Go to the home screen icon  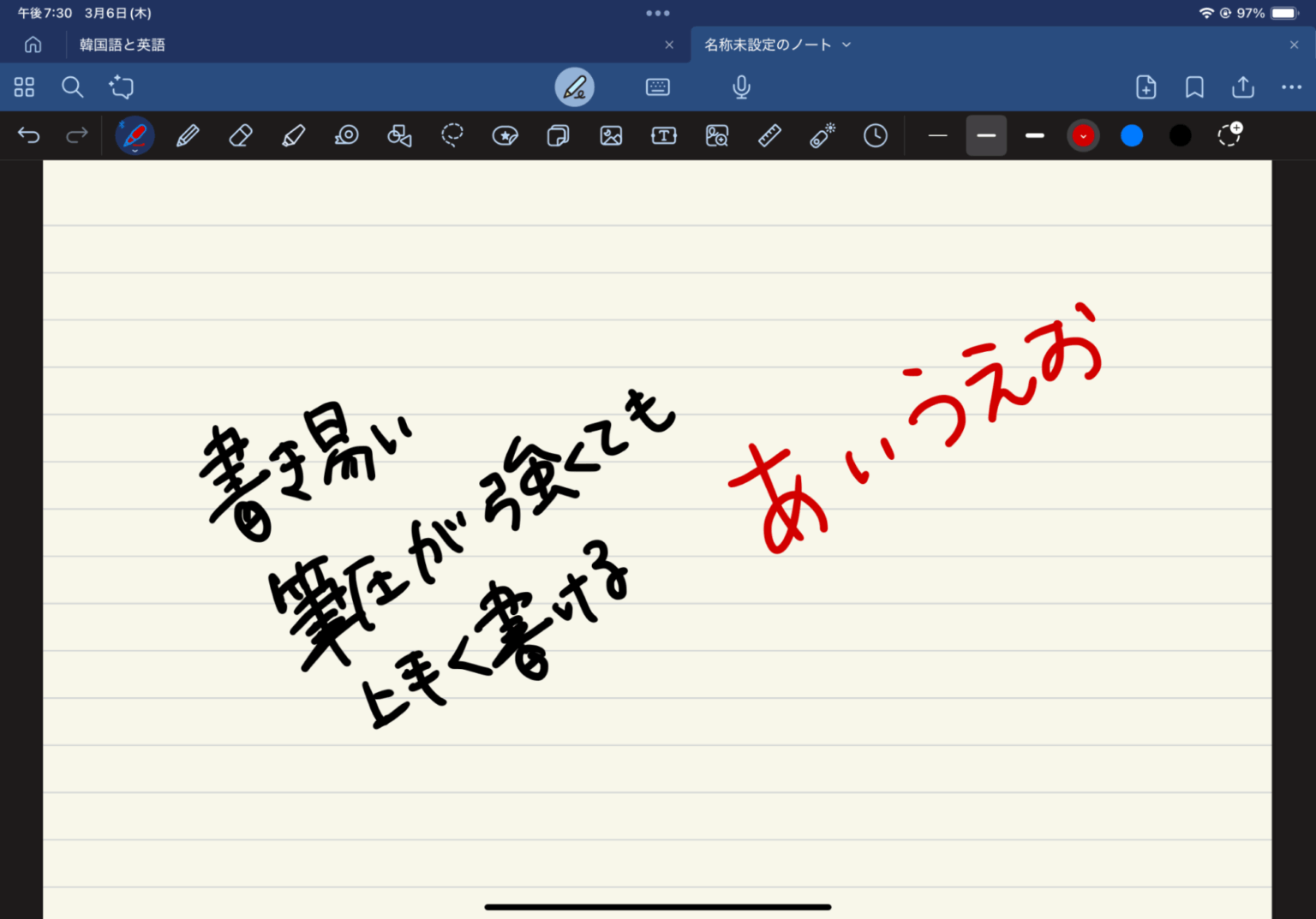(33, 45)
